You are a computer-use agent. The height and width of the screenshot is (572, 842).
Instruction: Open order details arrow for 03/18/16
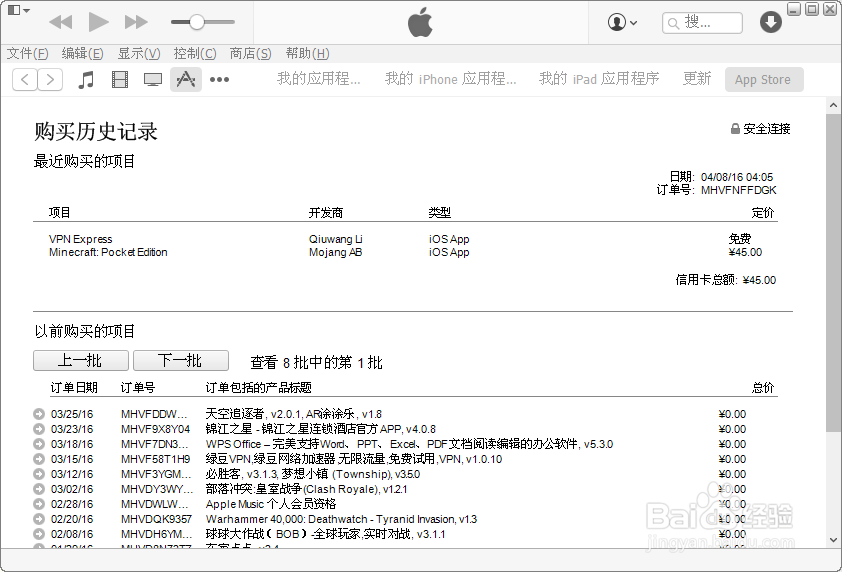click(38, 444)
